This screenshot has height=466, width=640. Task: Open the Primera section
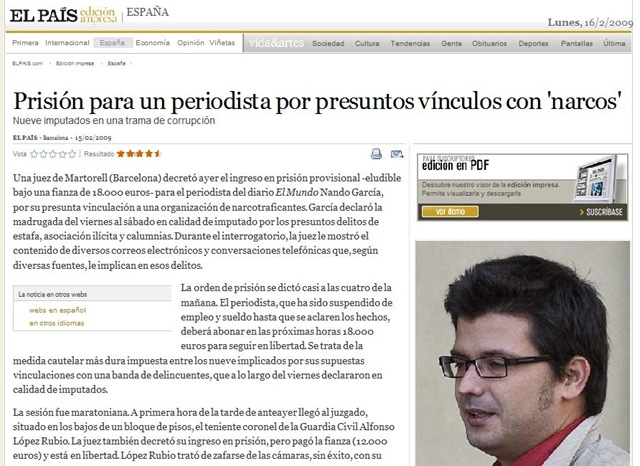[25, 43]
